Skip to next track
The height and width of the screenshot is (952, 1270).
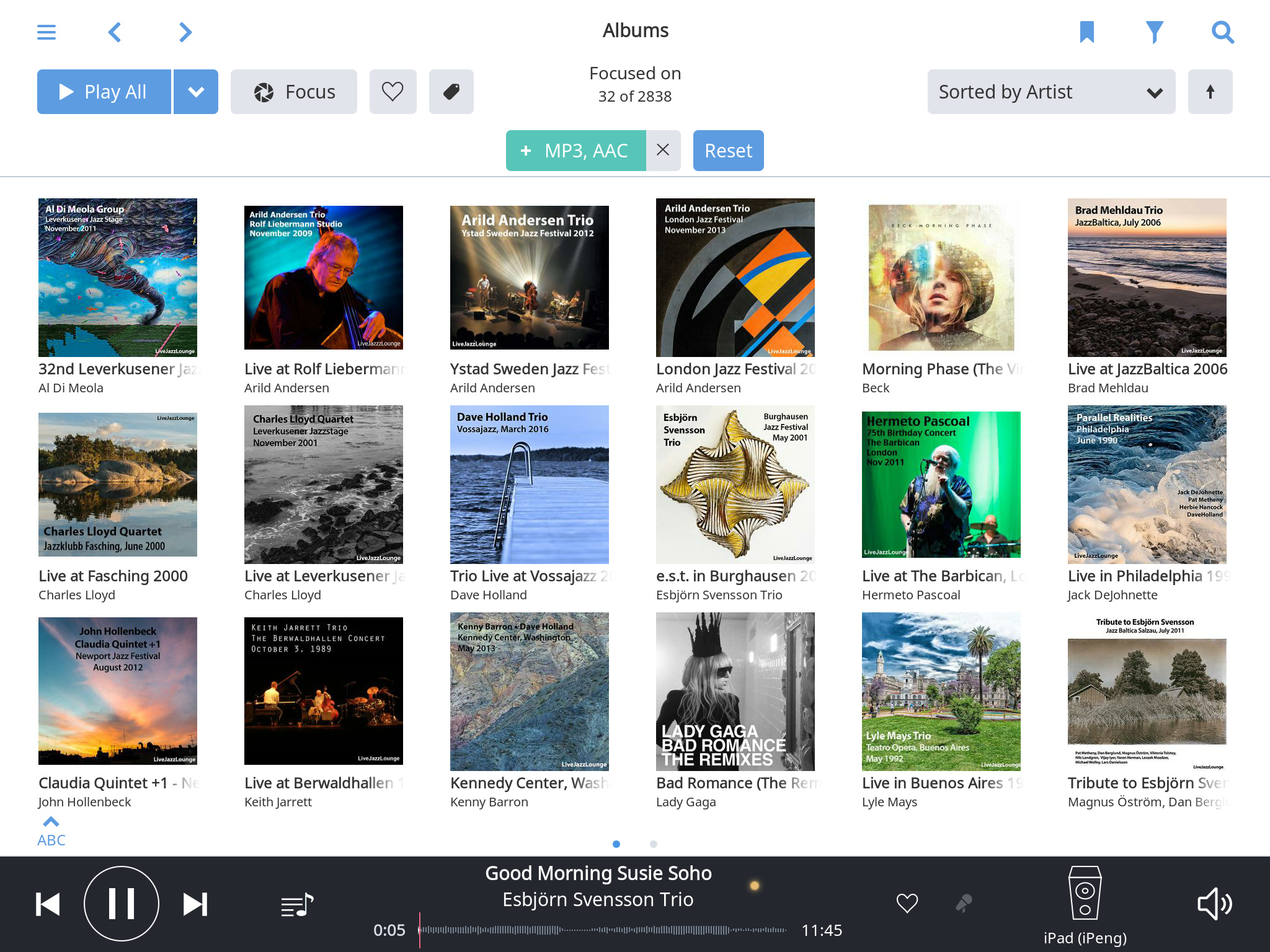(195, 904)
